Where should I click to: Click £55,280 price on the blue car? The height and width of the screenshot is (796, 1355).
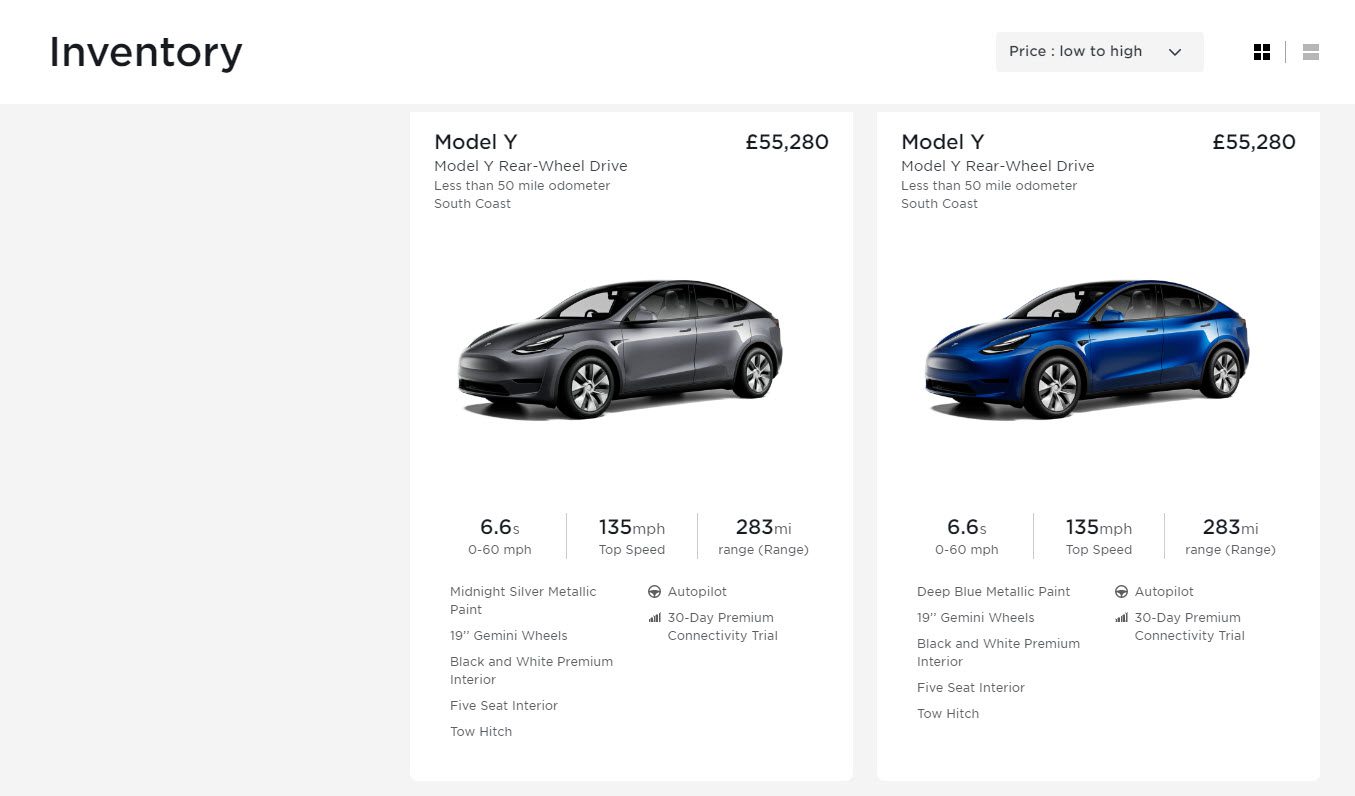click(x=1254, y=142)
